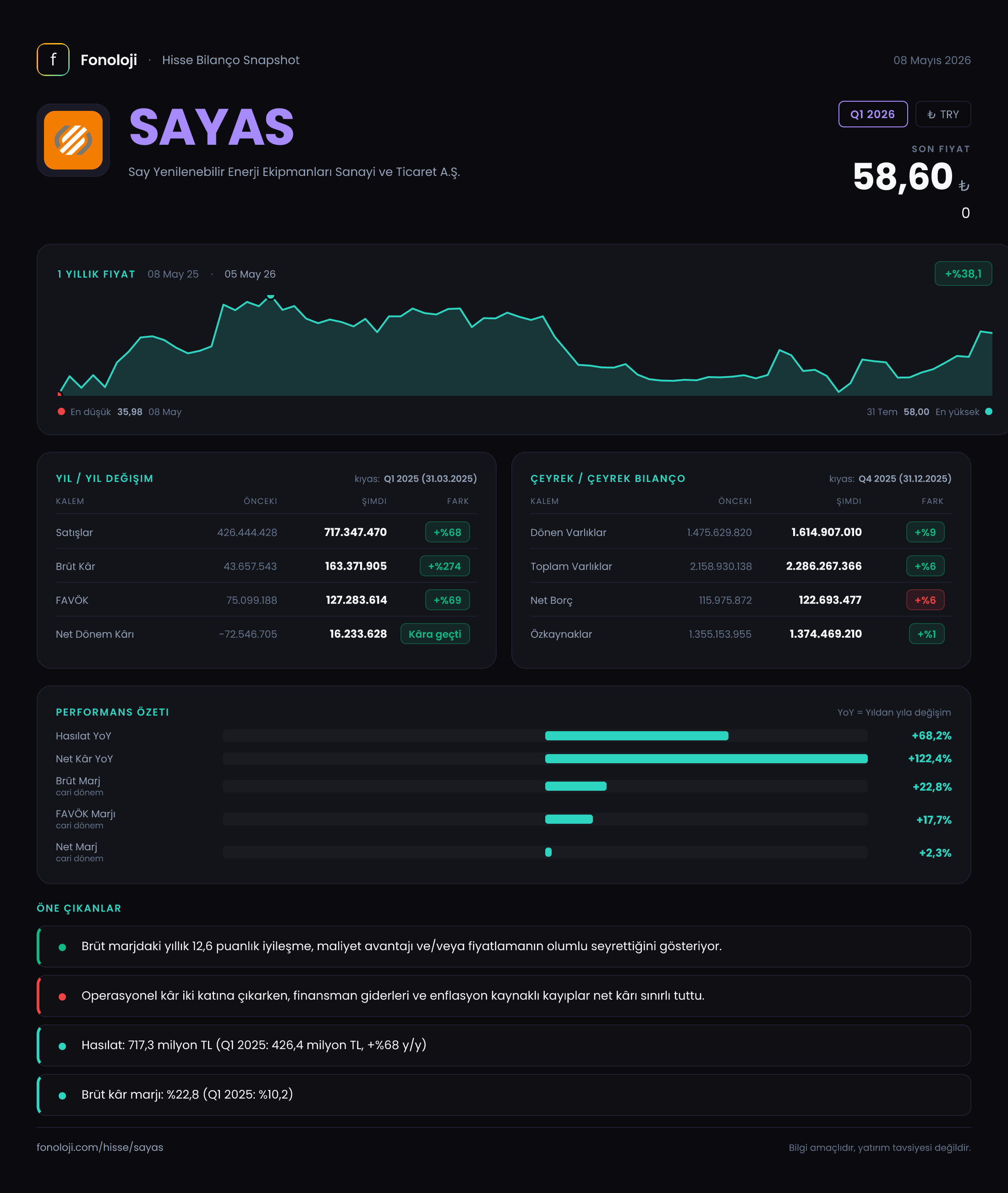Click the YIL / YIL DEĞIŞIM heading
The height and width of the screenshot is (1193, 1008).
[104, 479]
